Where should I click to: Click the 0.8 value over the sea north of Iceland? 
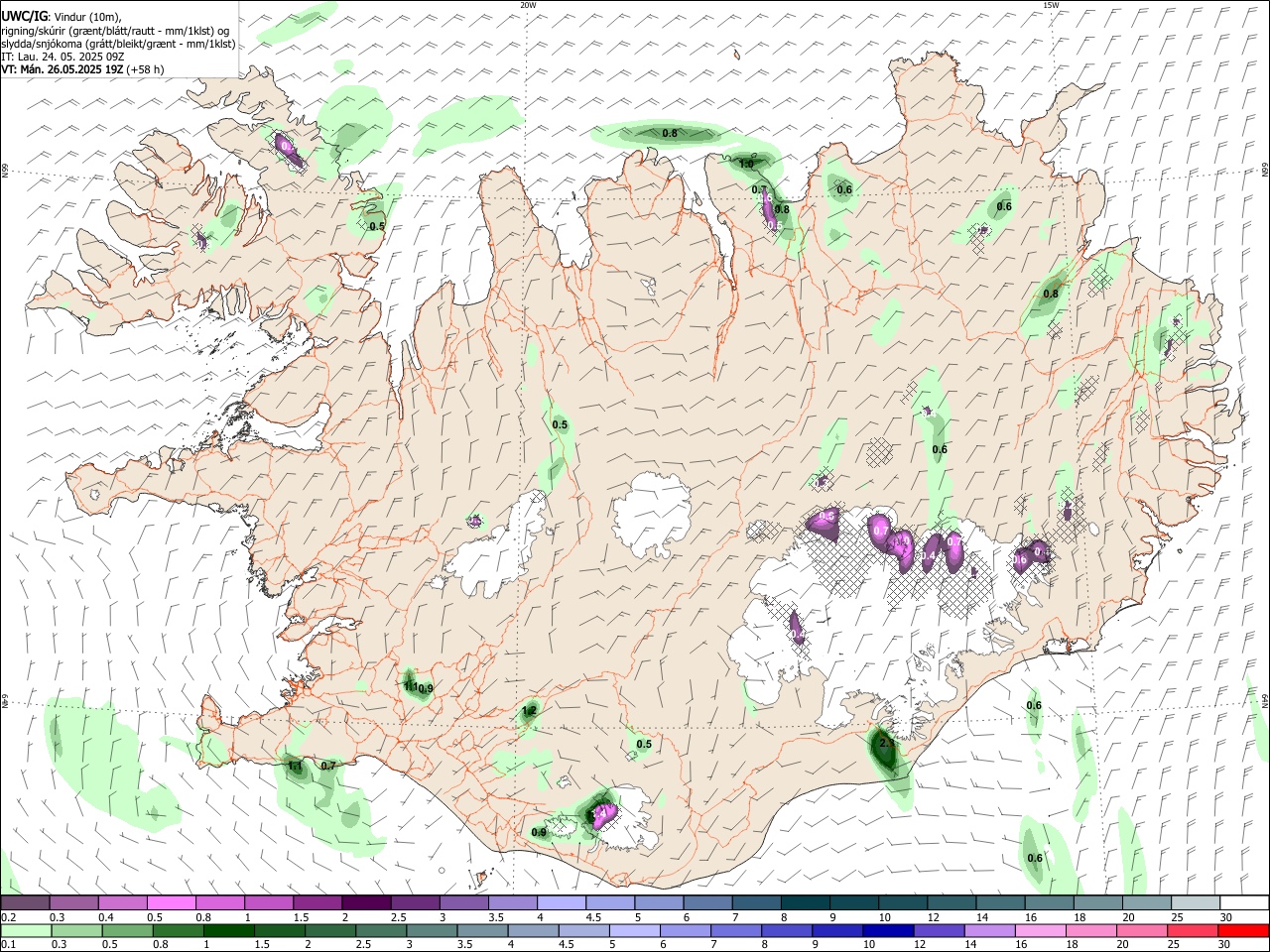click(x=670, y=133)
